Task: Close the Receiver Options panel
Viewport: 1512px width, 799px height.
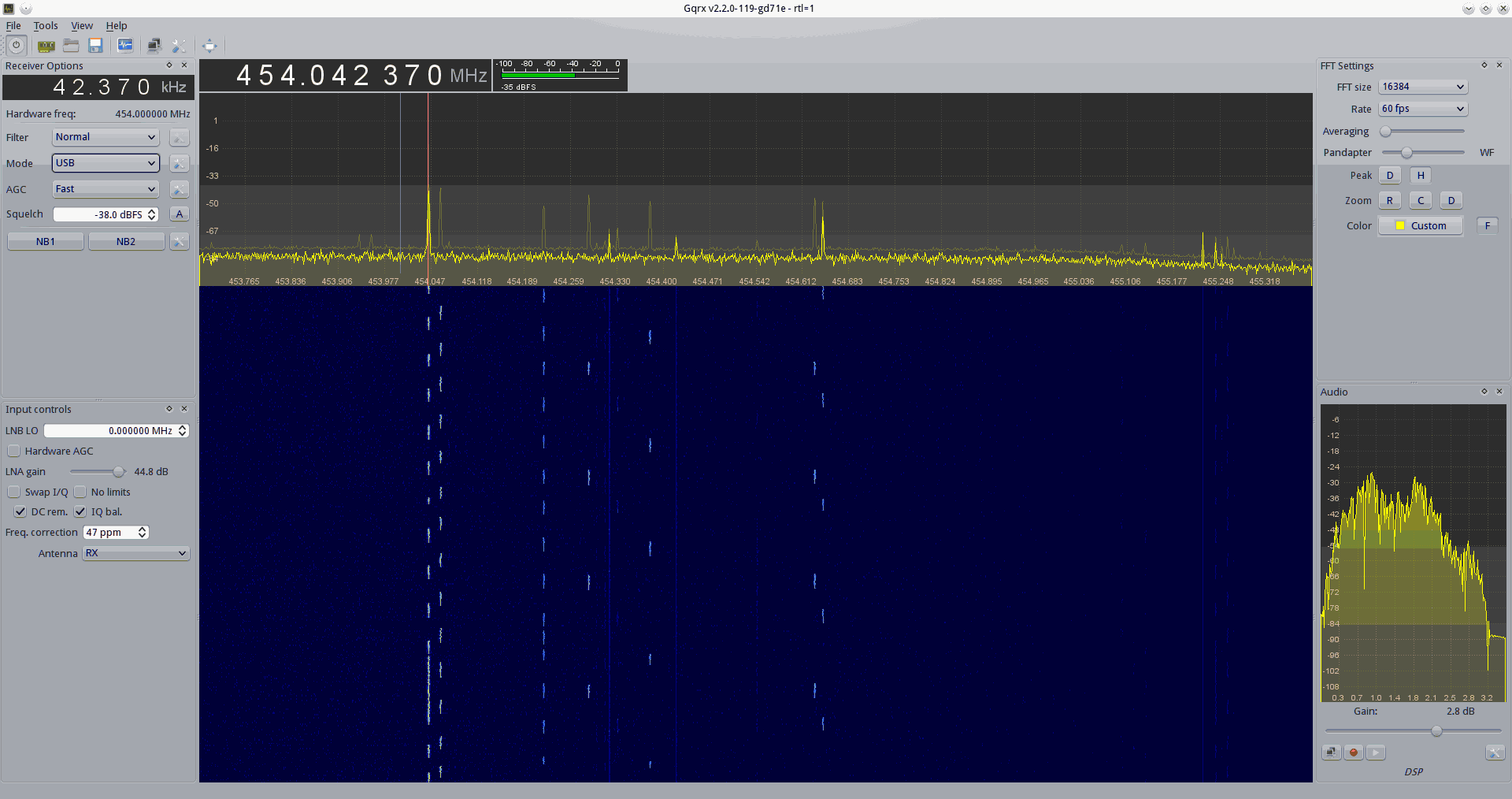Action: coord(184,65)
